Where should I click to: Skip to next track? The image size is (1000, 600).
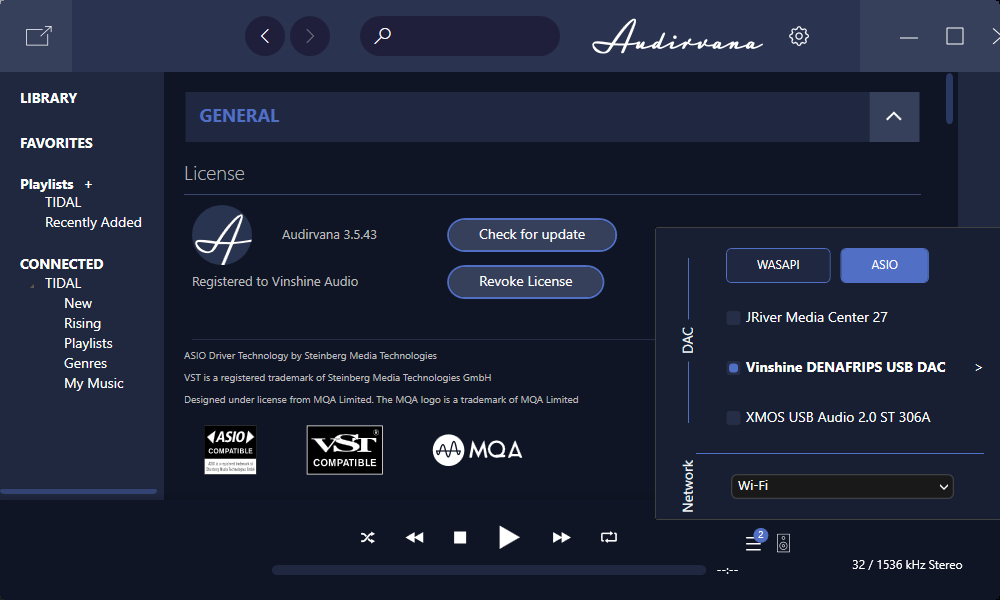point(561,538)
